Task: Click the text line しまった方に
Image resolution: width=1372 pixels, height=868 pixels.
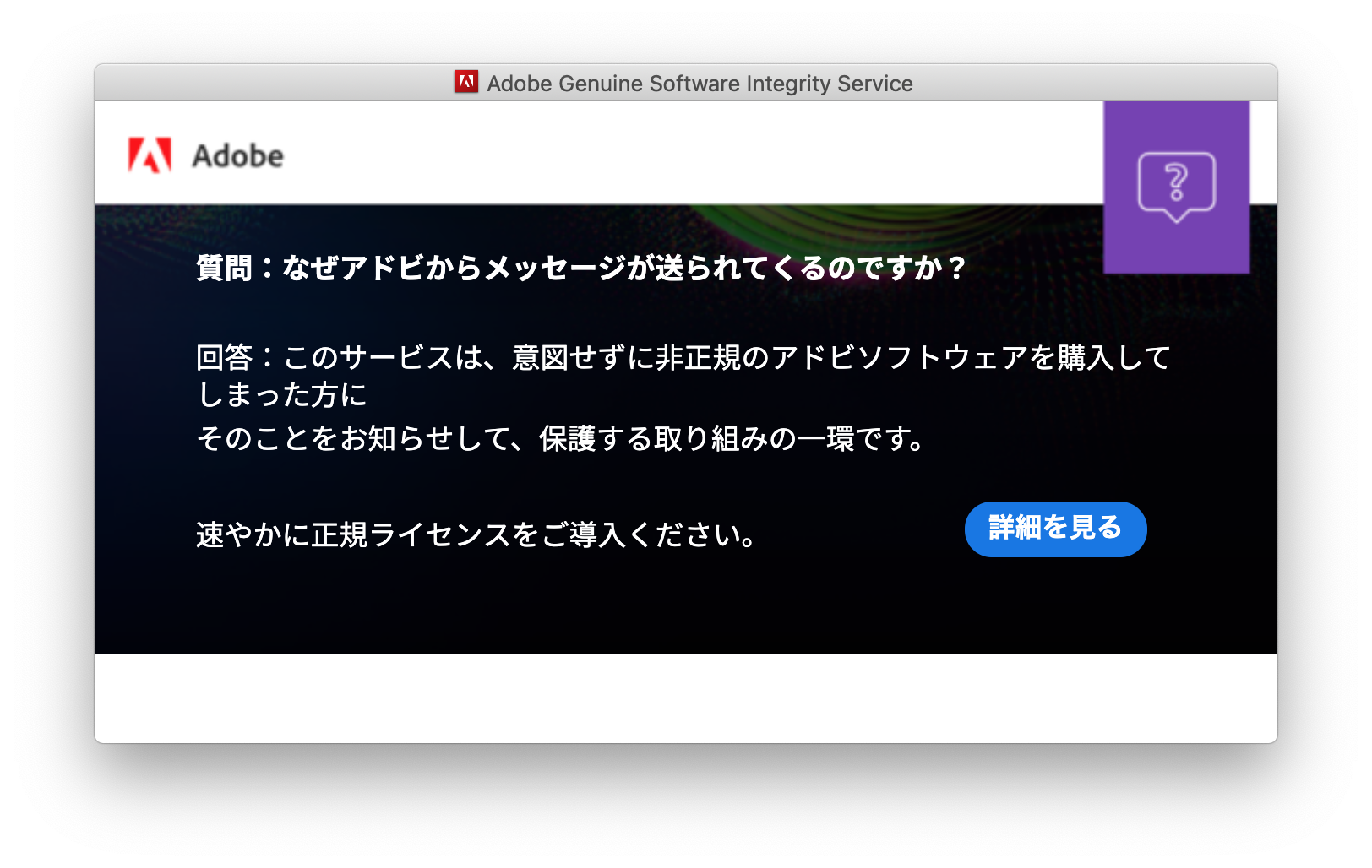Action: click(x=281, y=394)
